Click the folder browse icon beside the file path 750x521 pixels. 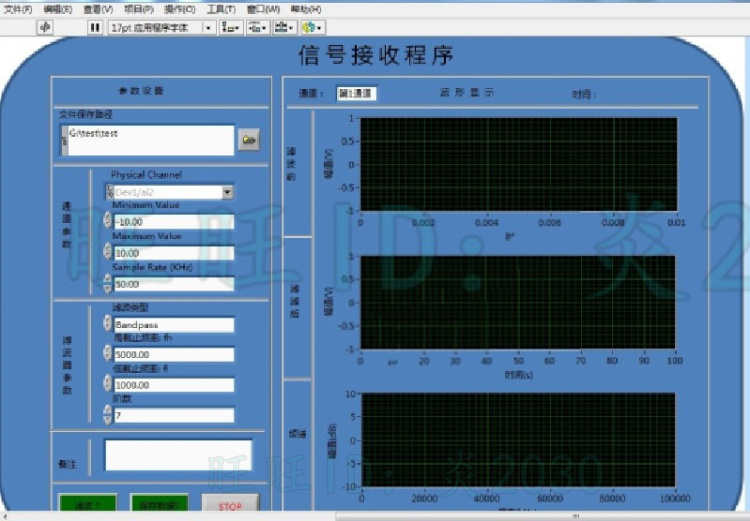click(x=249, y=140)
